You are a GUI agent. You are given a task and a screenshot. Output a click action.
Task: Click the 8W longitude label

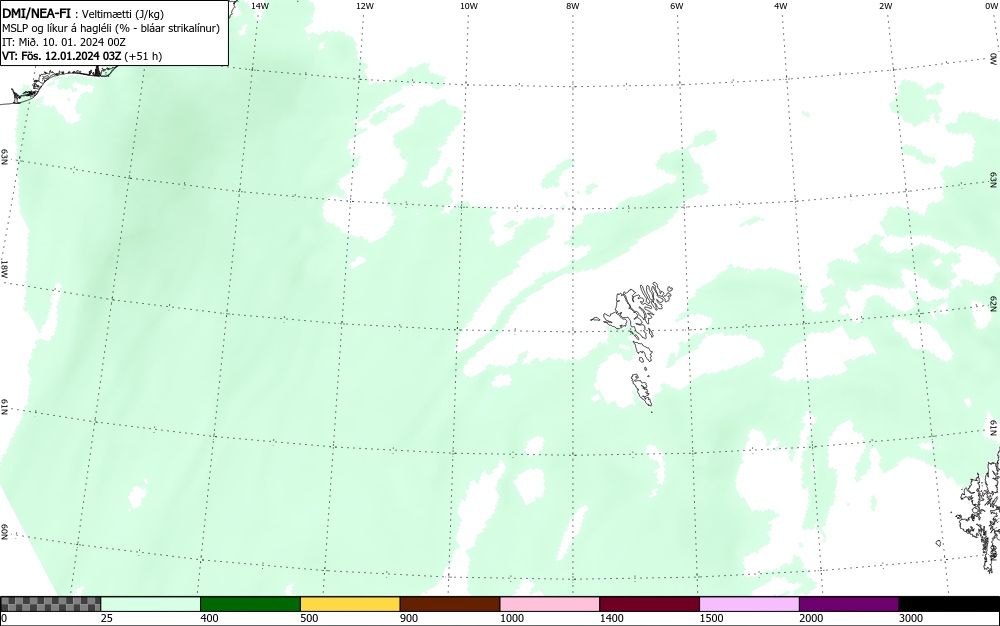(x=572, y=6)
